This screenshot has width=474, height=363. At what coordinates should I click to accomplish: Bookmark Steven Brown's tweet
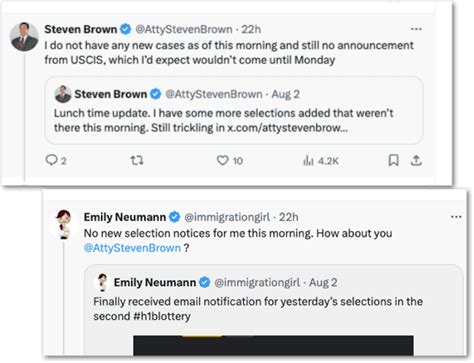(x=394, y=160)
